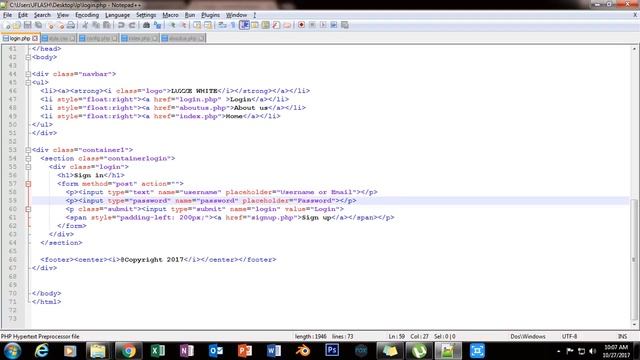Image resolution: width=640 pixels, height=360 pixels.
Task: Open Folder as Workspace icon
Action: point(288,25)
